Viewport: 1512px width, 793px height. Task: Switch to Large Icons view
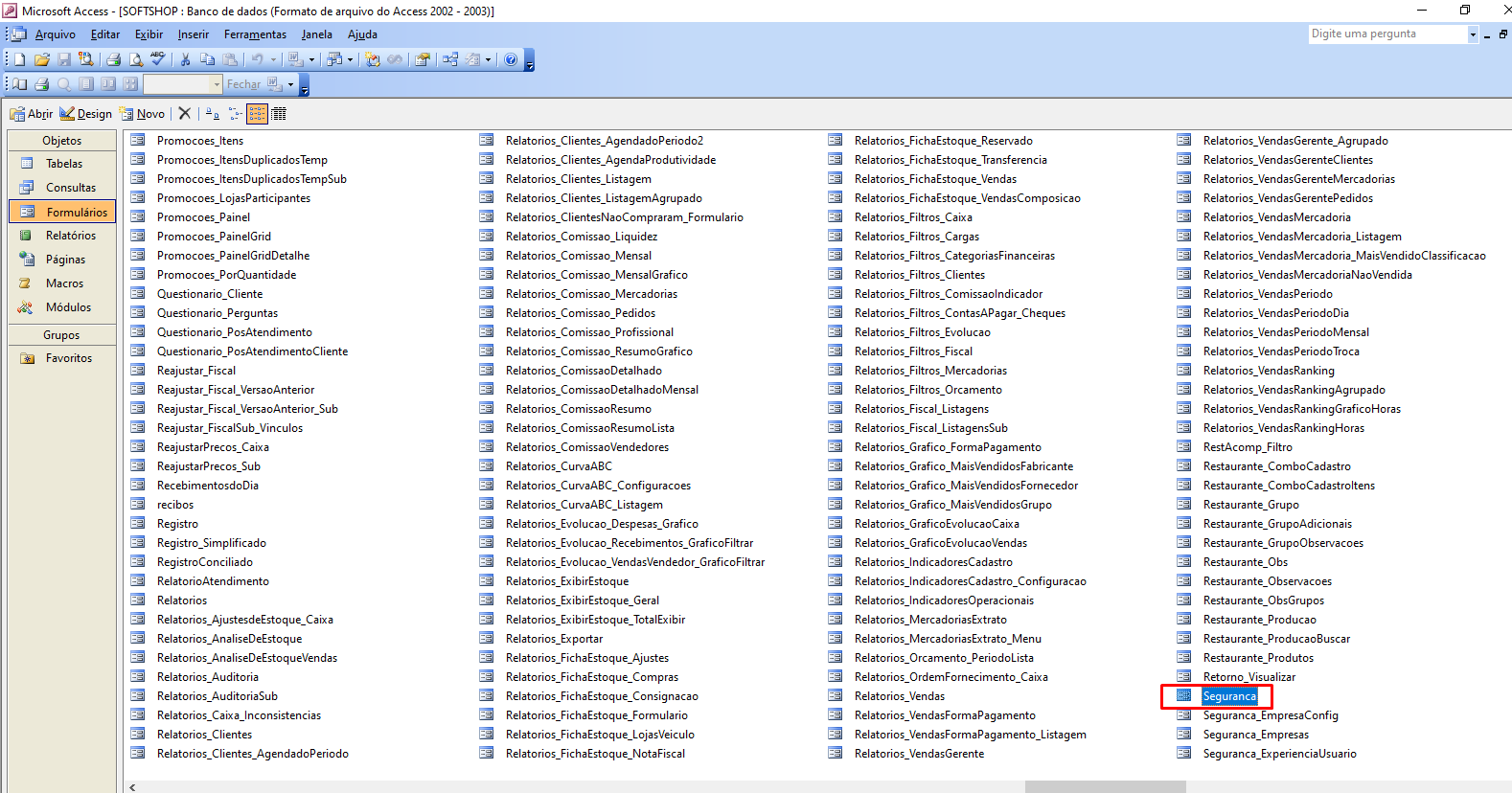pyautogui.click(x=212, y=114)
